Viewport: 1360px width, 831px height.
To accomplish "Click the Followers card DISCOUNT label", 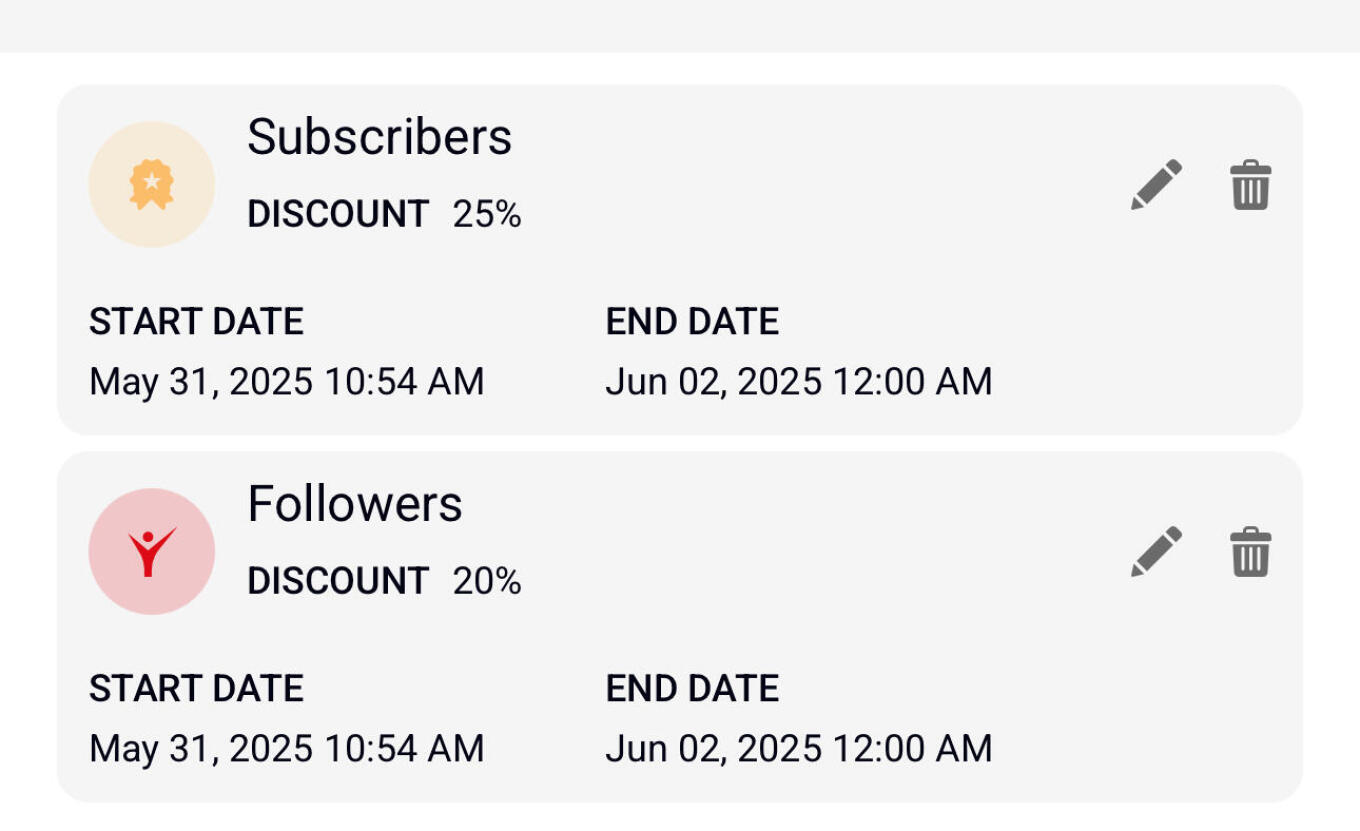I will [338, 581].
